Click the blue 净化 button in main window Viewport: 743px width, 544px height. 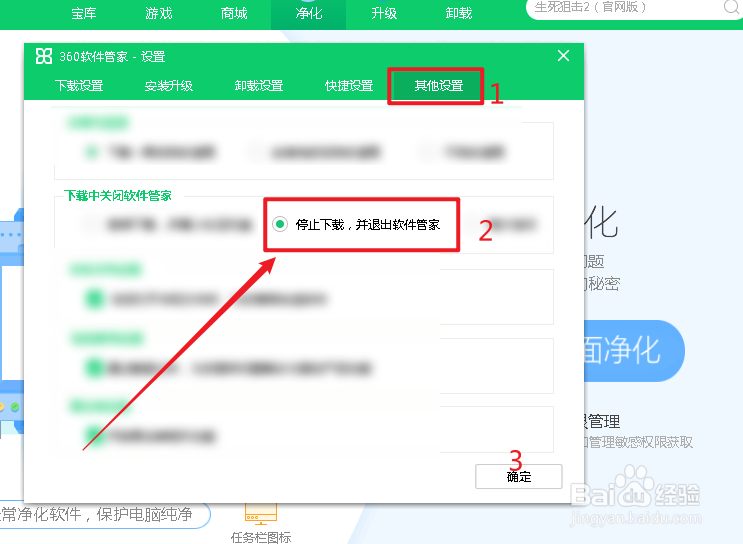pos(634,351)
